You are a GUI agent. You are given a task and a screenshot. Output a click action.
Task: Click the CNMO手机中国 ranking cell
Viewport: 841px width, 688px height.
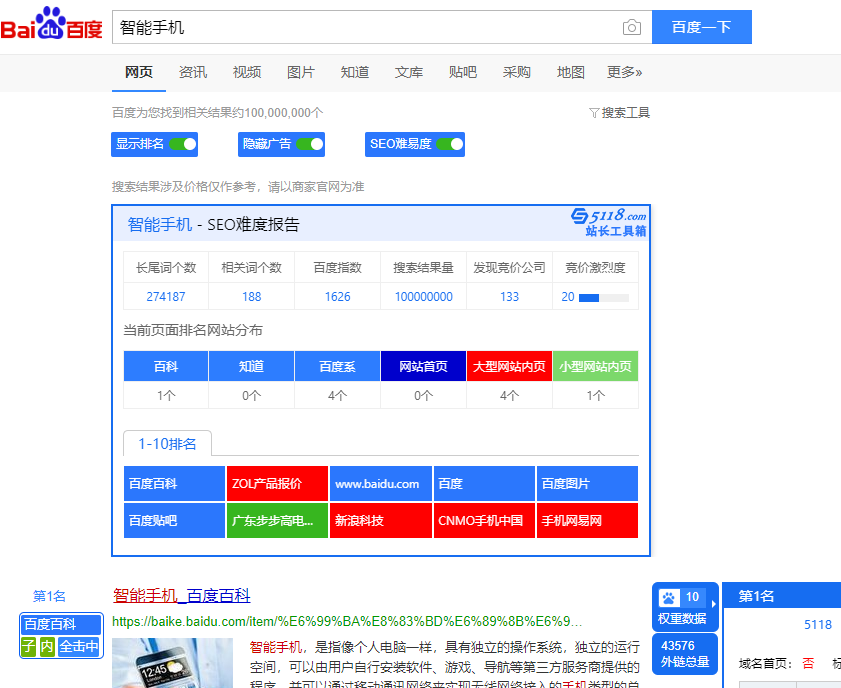(x=484, y=520)
